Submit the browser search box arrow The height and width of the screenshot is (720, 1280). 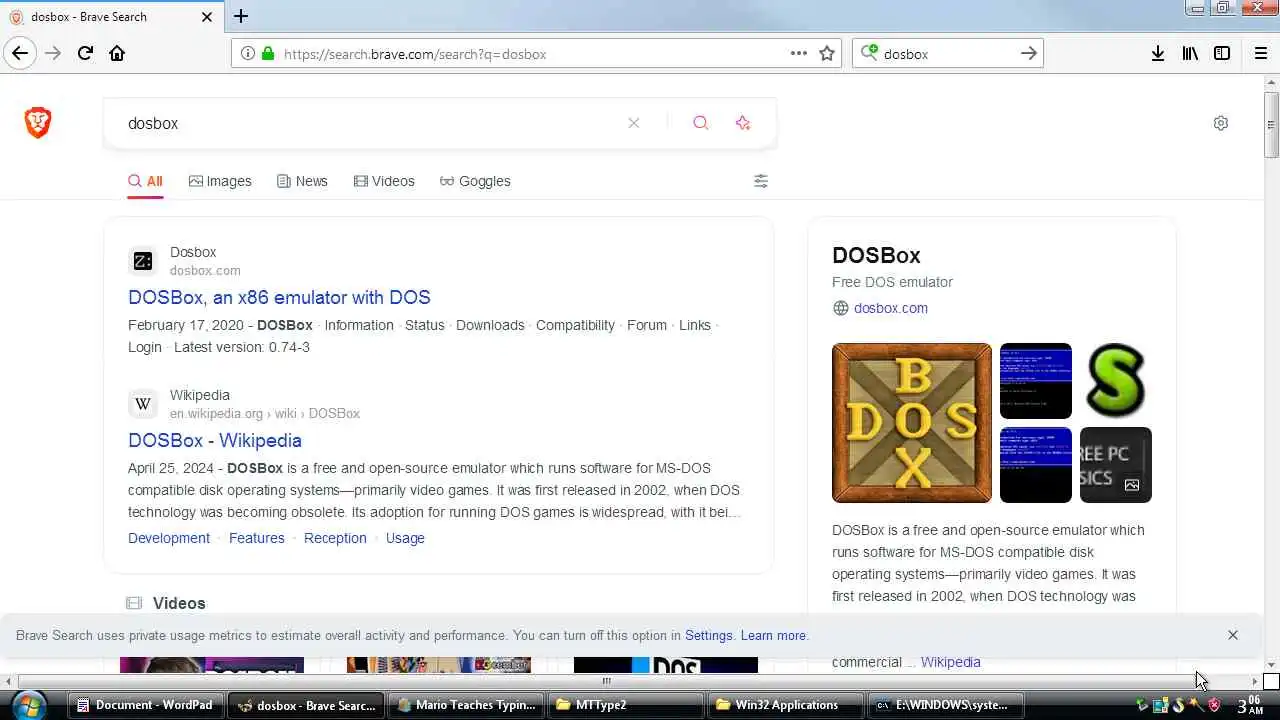point(1028,54)
